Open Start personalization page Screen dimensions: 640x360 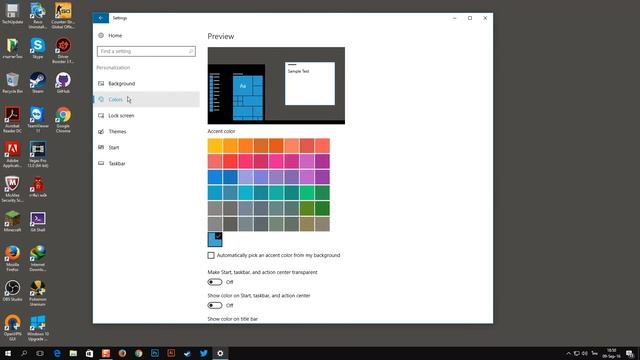[147, 147]
